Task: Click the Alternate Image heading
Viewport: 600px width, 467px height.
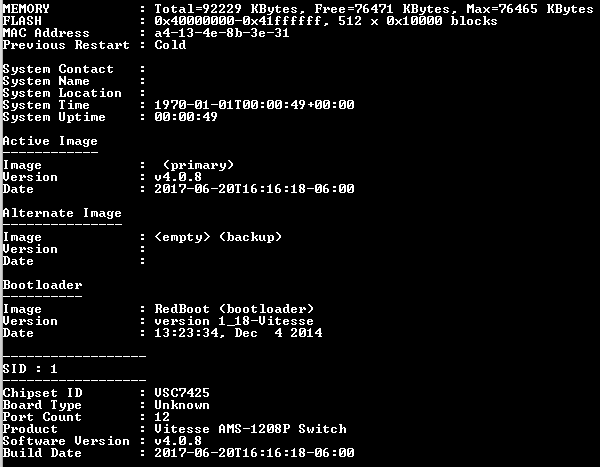Action: coord(62,213)
